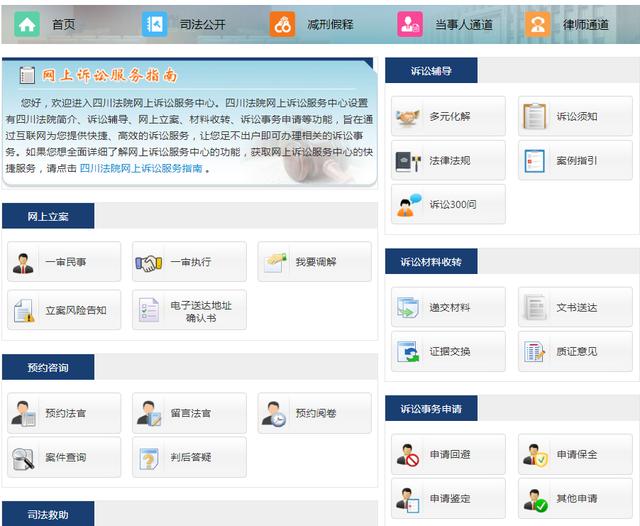The width and height of the screenshot is (640, 526).
Task: Open 文书送达 button
Action: pyautogui.click(x=576, y=307)
